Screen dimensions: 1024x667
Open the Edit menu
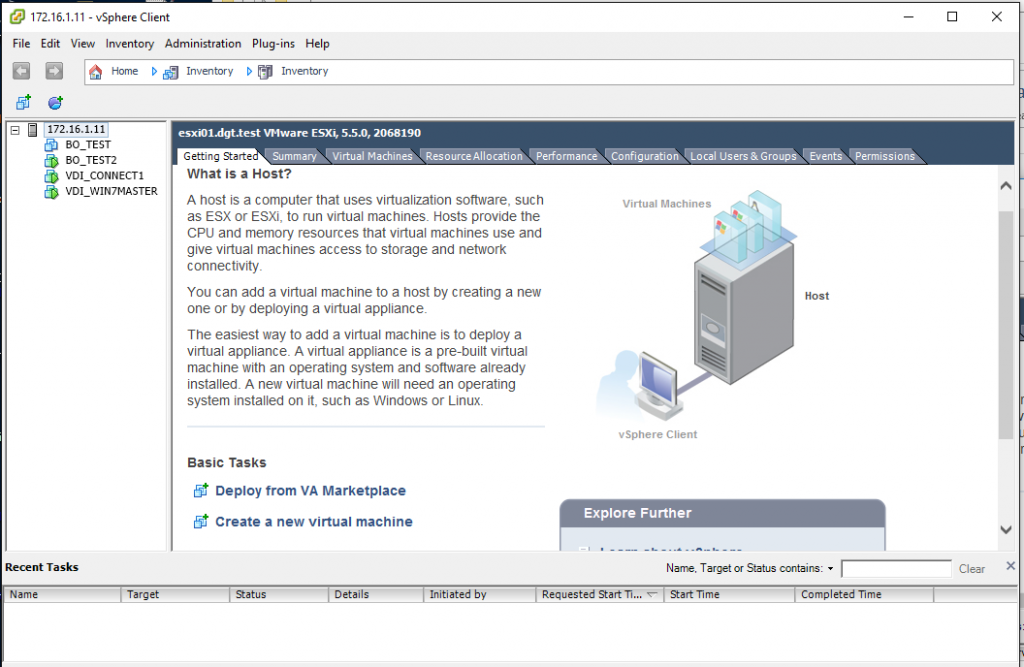[x=50, y=44]
